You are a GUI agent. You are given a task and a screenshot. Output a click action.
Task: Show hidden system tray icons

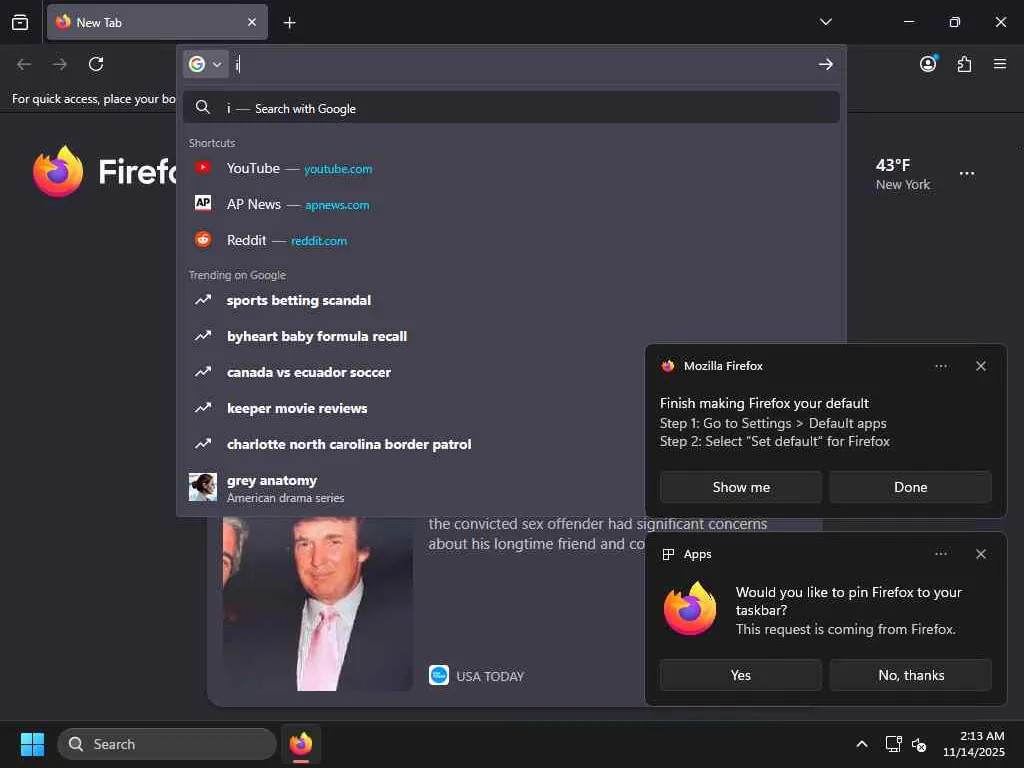click(861, 744)
